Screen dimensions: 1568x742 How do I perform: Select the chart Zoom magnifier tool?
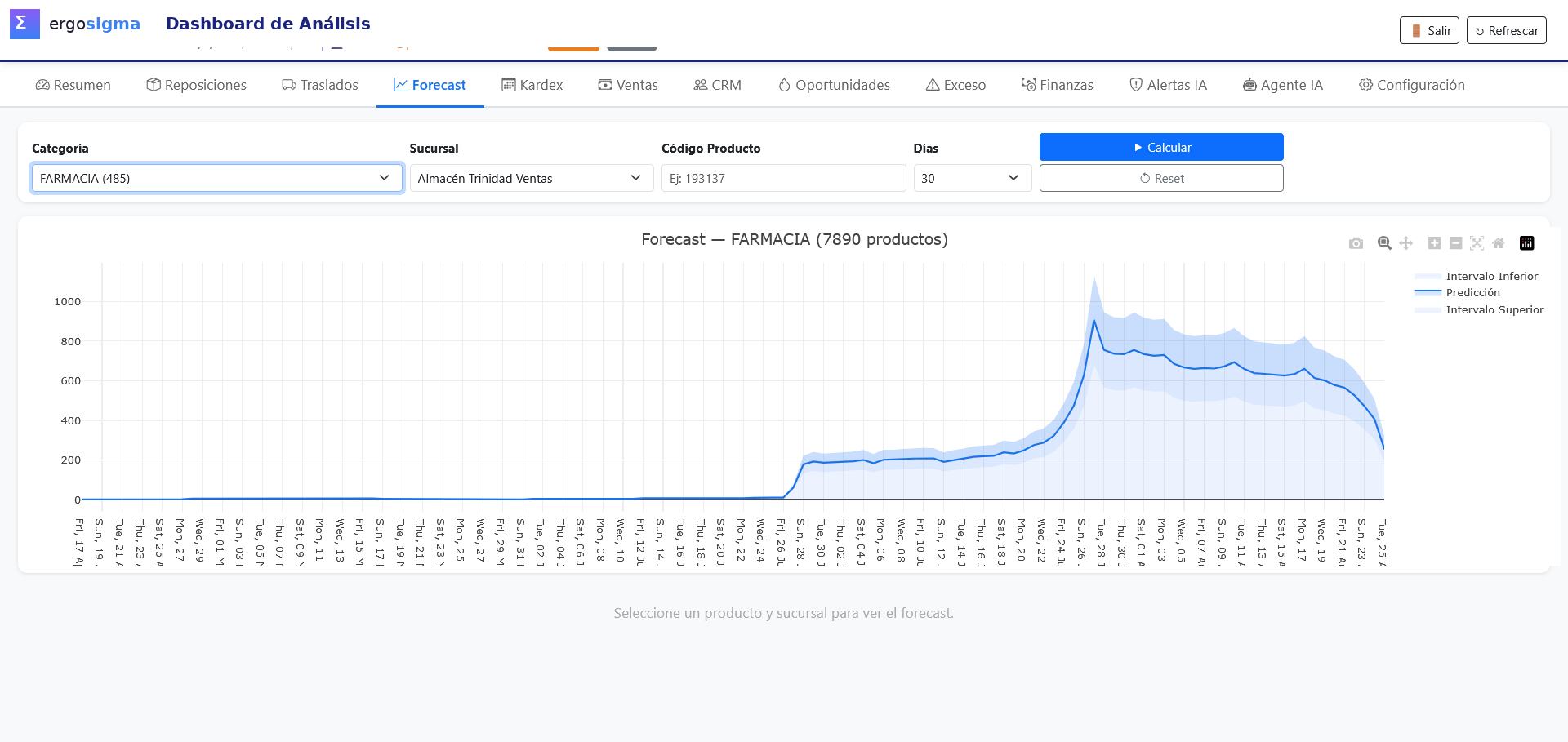pos(1384,243)
